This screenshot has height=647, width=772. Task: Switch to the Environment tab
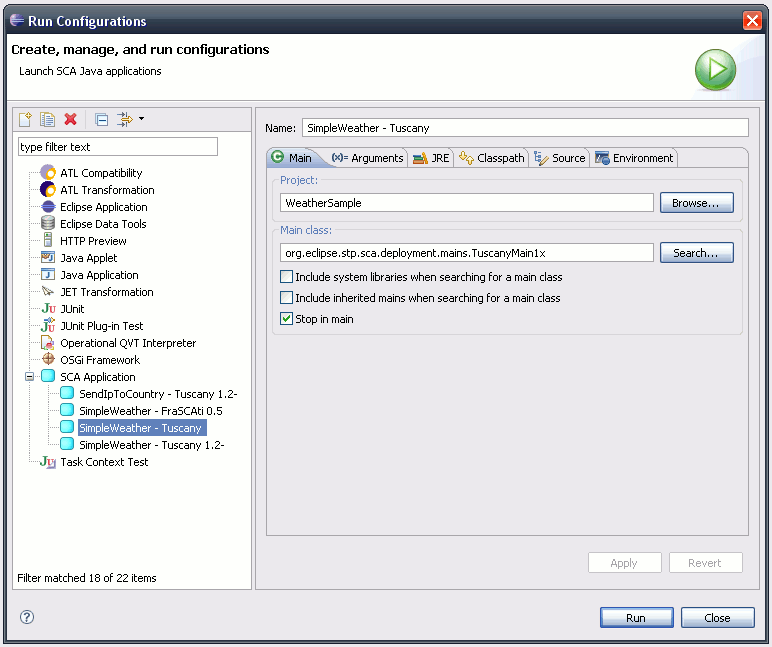coord(634,158)
